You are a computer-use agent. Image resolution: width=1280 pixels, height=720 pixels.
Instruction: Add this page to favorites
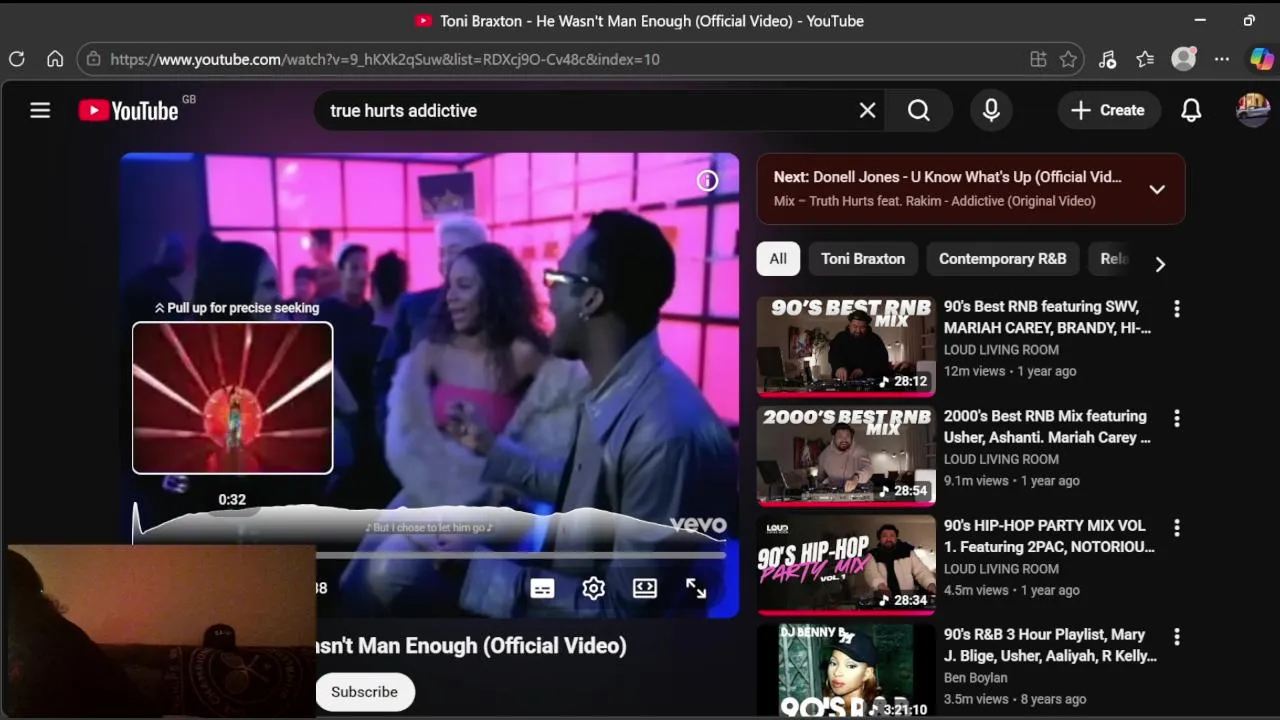[x=1068, y=59]
